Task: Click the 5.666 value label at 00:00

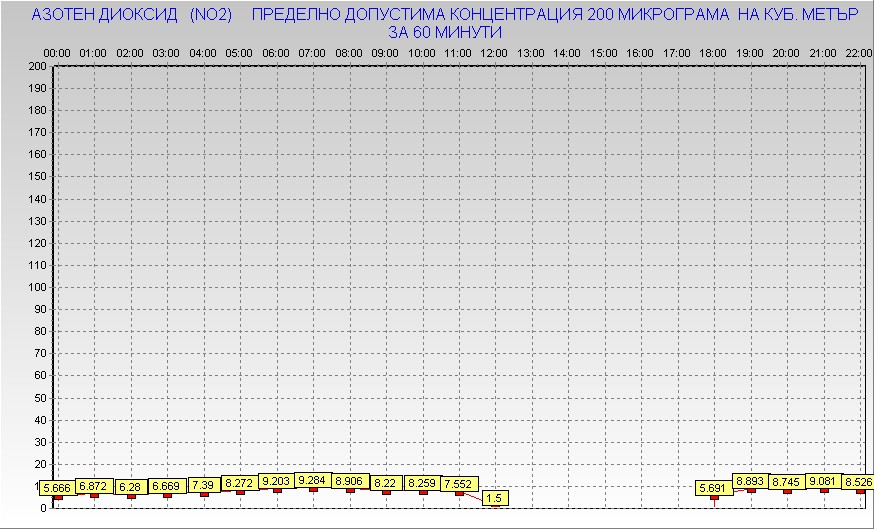Action: point(56,488)
